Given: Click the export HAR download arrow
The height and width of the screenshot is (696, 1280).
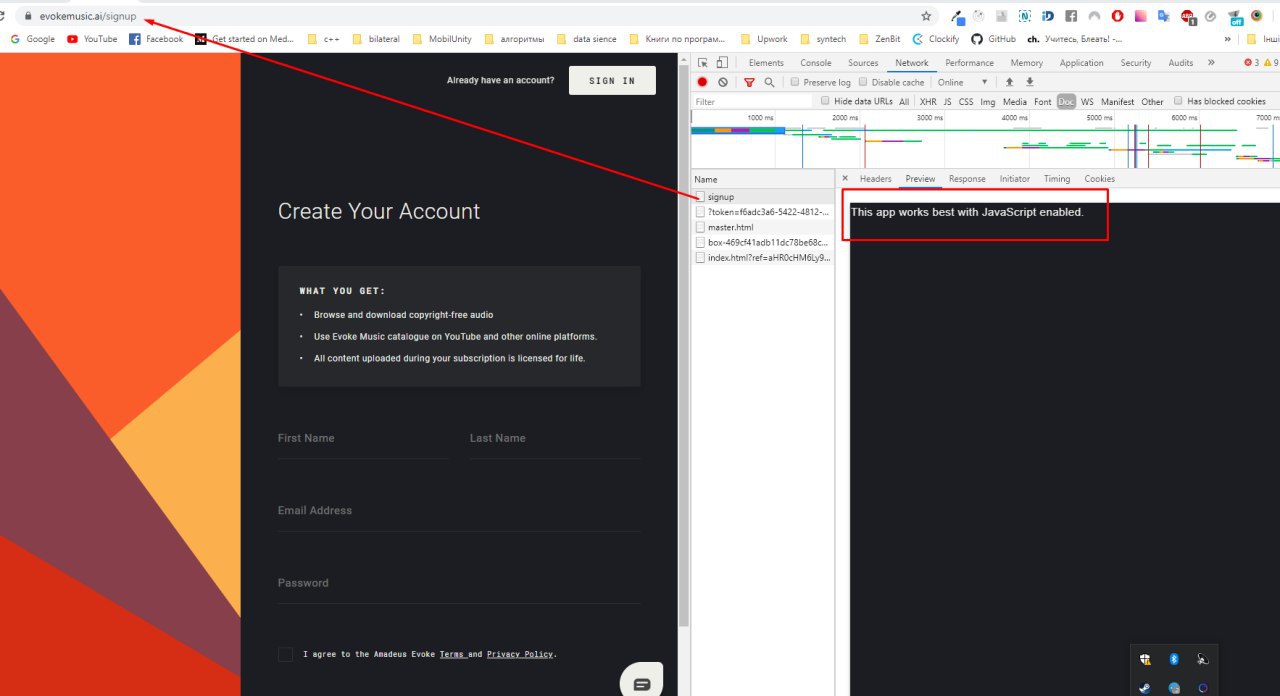Looking at the screenshot, I should 1030,82.
